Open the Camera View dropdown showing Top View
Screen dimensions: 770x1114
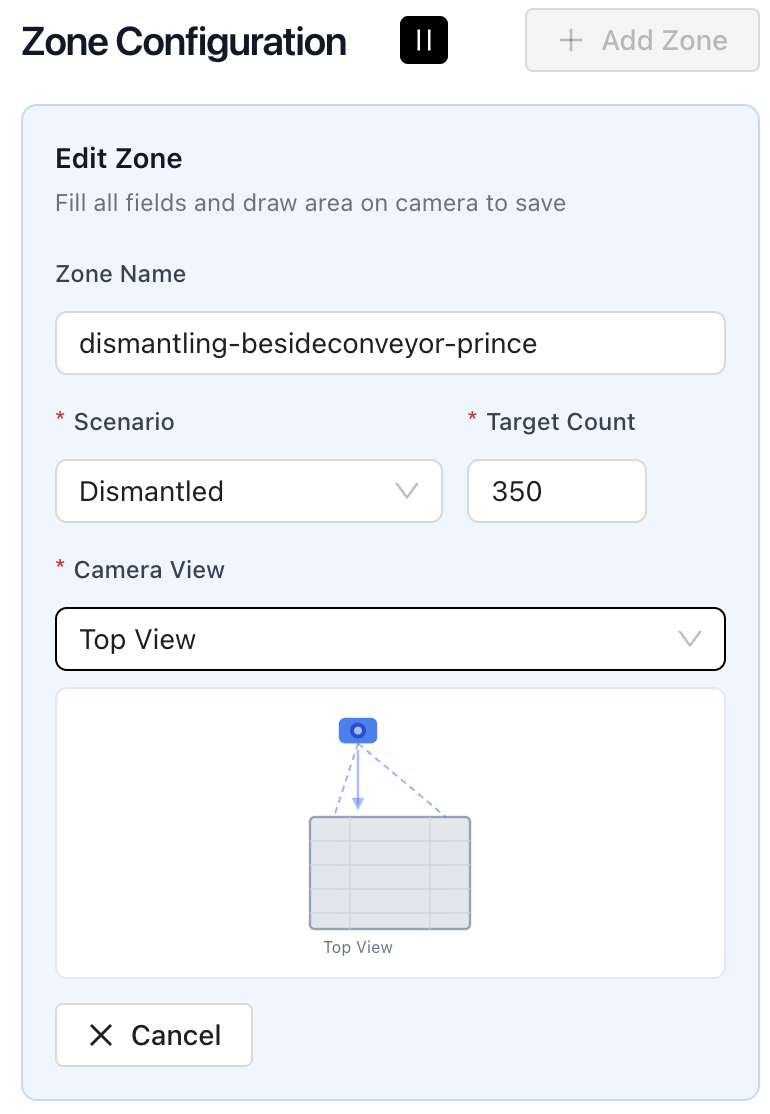click(x=390, y=638)
